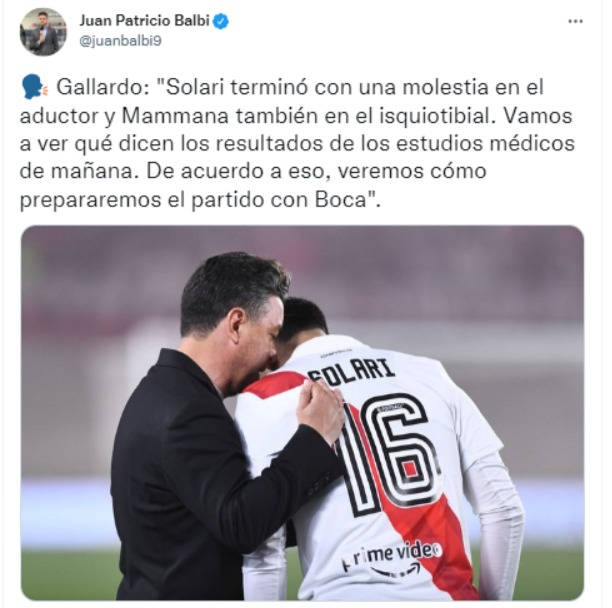Screen dimensions: 612x608
Task: Click the blue verified checkmark badge
Action: [x=221, y=21]
